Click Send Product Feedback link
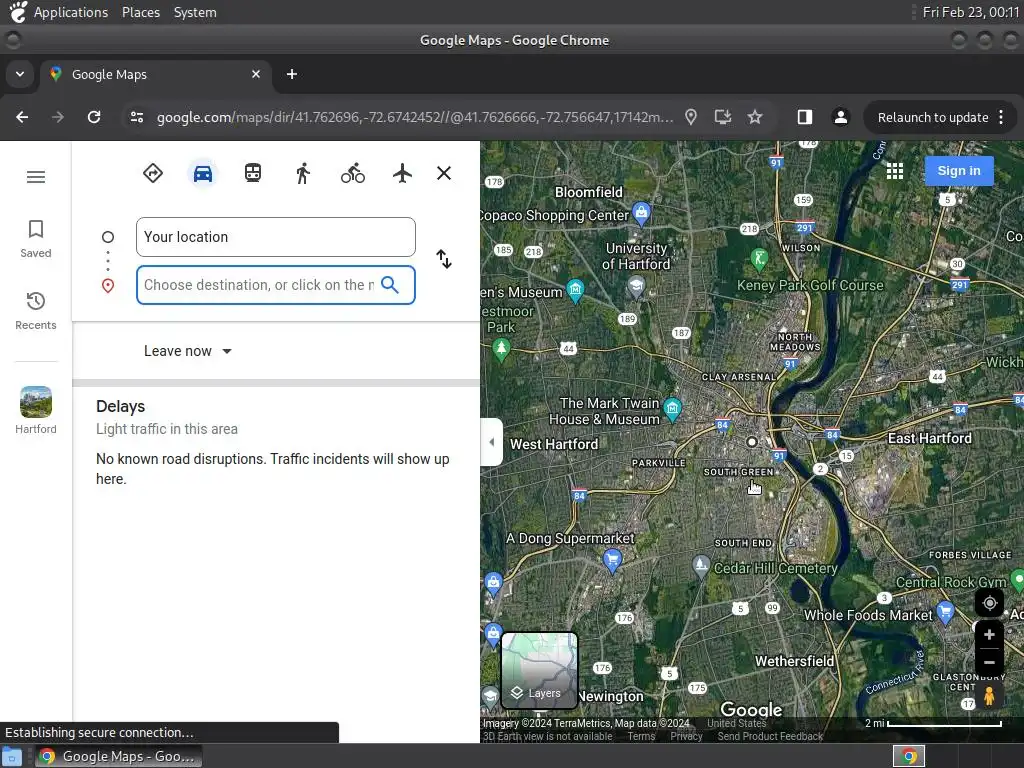Viewport: 1024px width, 768px height. click(770, 736)
